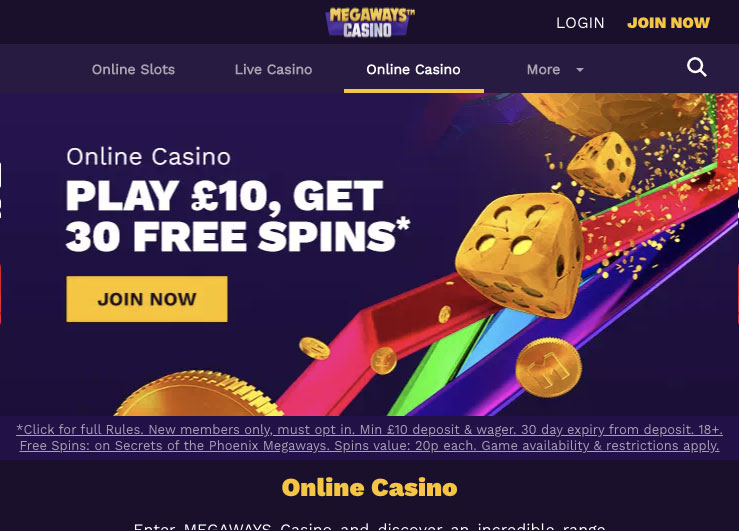Click the search magnifier icon
This screenshot has width=739, height=531.
tap(697, 67)
